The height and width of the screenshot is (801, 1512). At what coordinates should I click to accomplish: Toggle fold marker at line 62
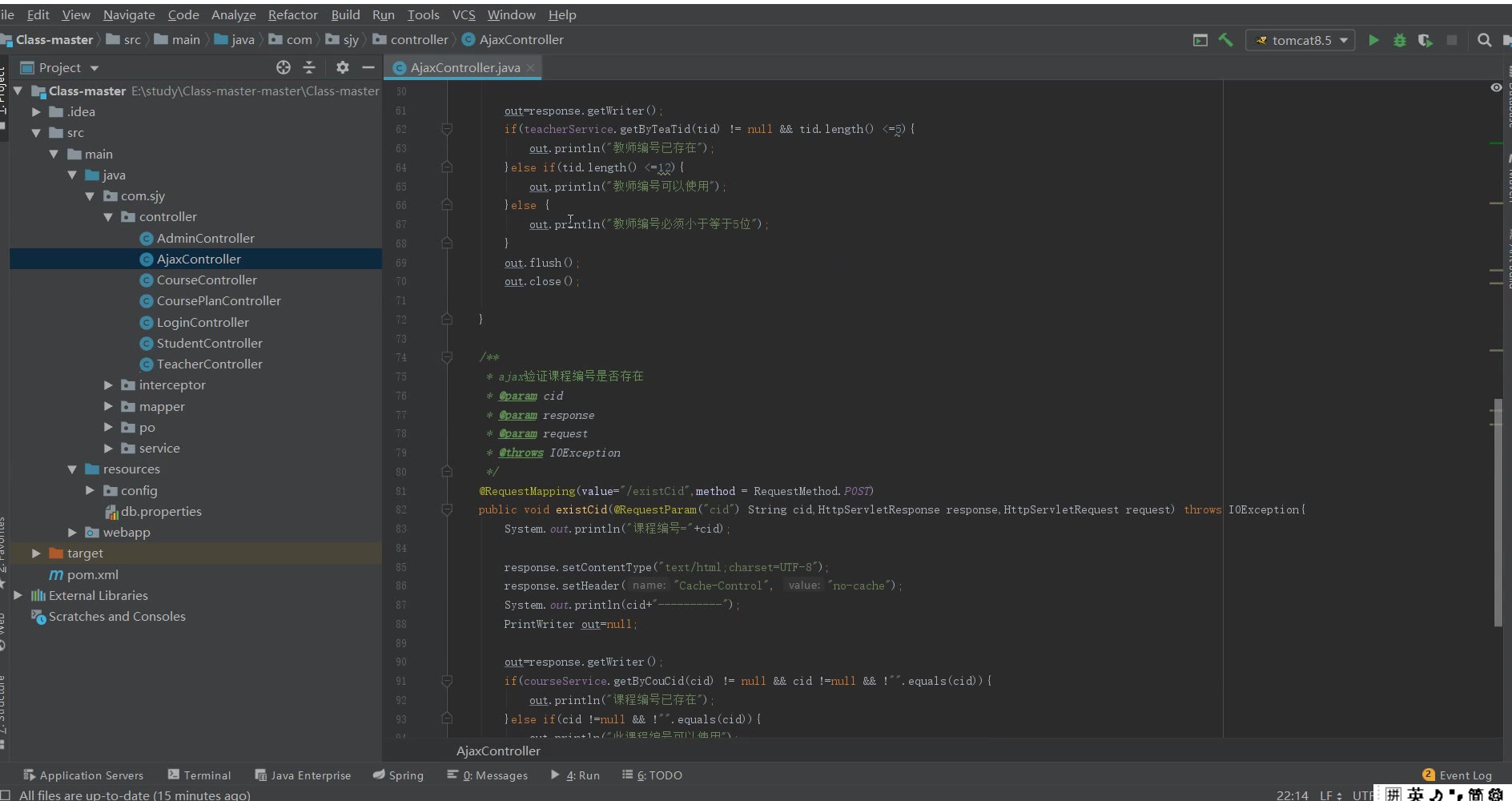[x=447, y=129]
